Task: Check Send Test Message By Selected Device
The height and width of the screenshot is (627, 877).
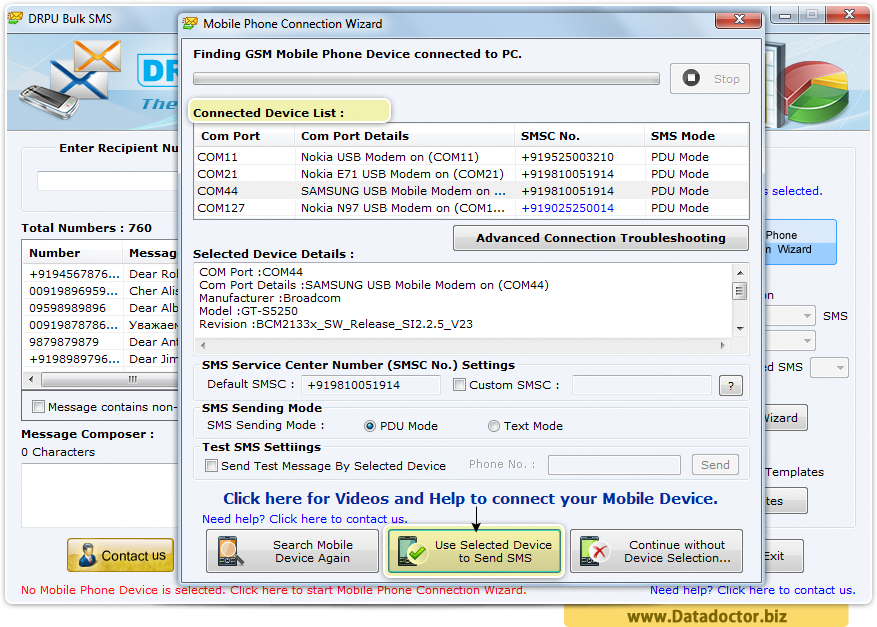Action: [x=211, y=465]
